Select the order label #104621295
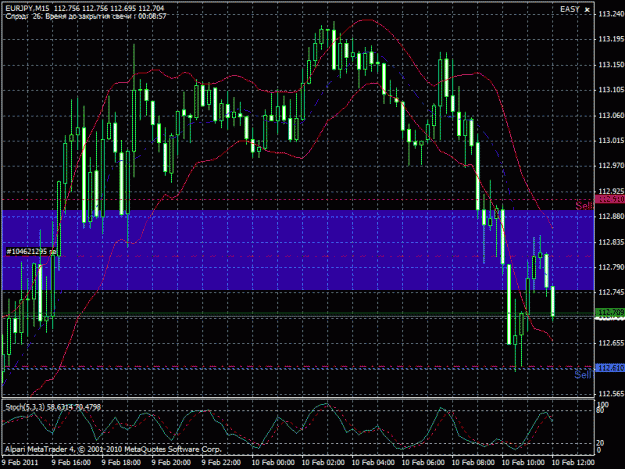The width and height of the screenshot is (625, 469). click(27, 251)
